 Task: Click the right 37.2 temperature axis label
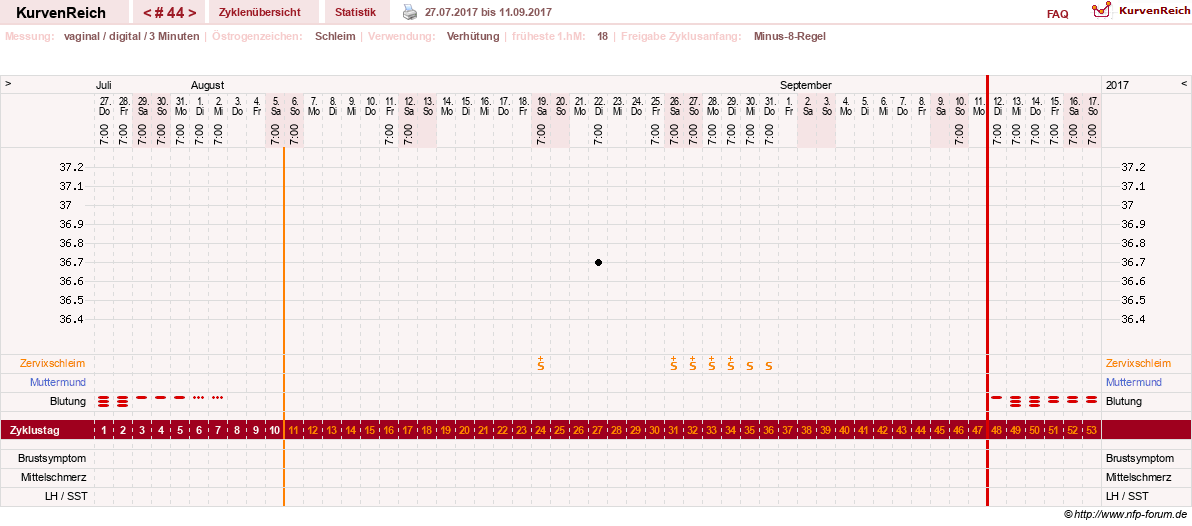[x=1135, y=167]
